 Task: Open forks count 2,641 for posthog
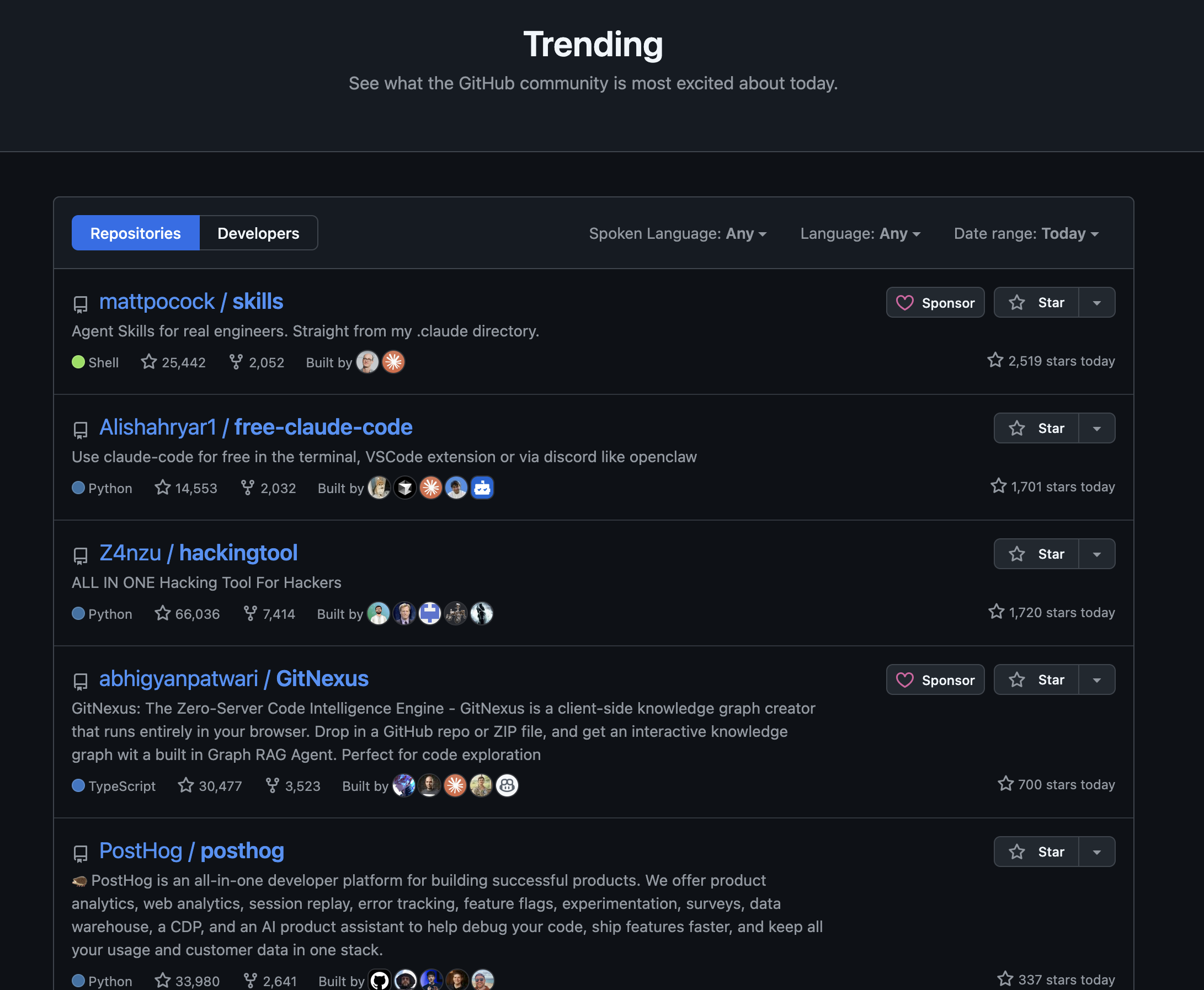[269, 981]
